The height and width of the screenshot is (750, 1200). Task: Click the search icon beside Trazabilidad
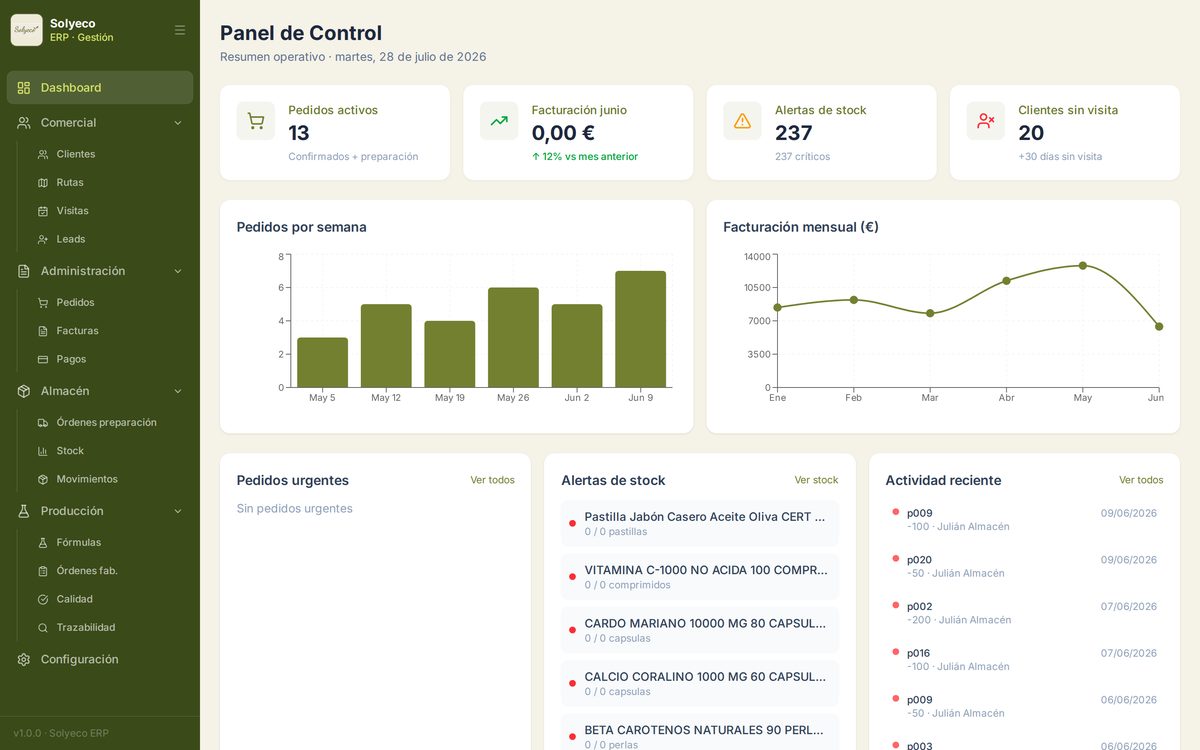coord(43,628)
